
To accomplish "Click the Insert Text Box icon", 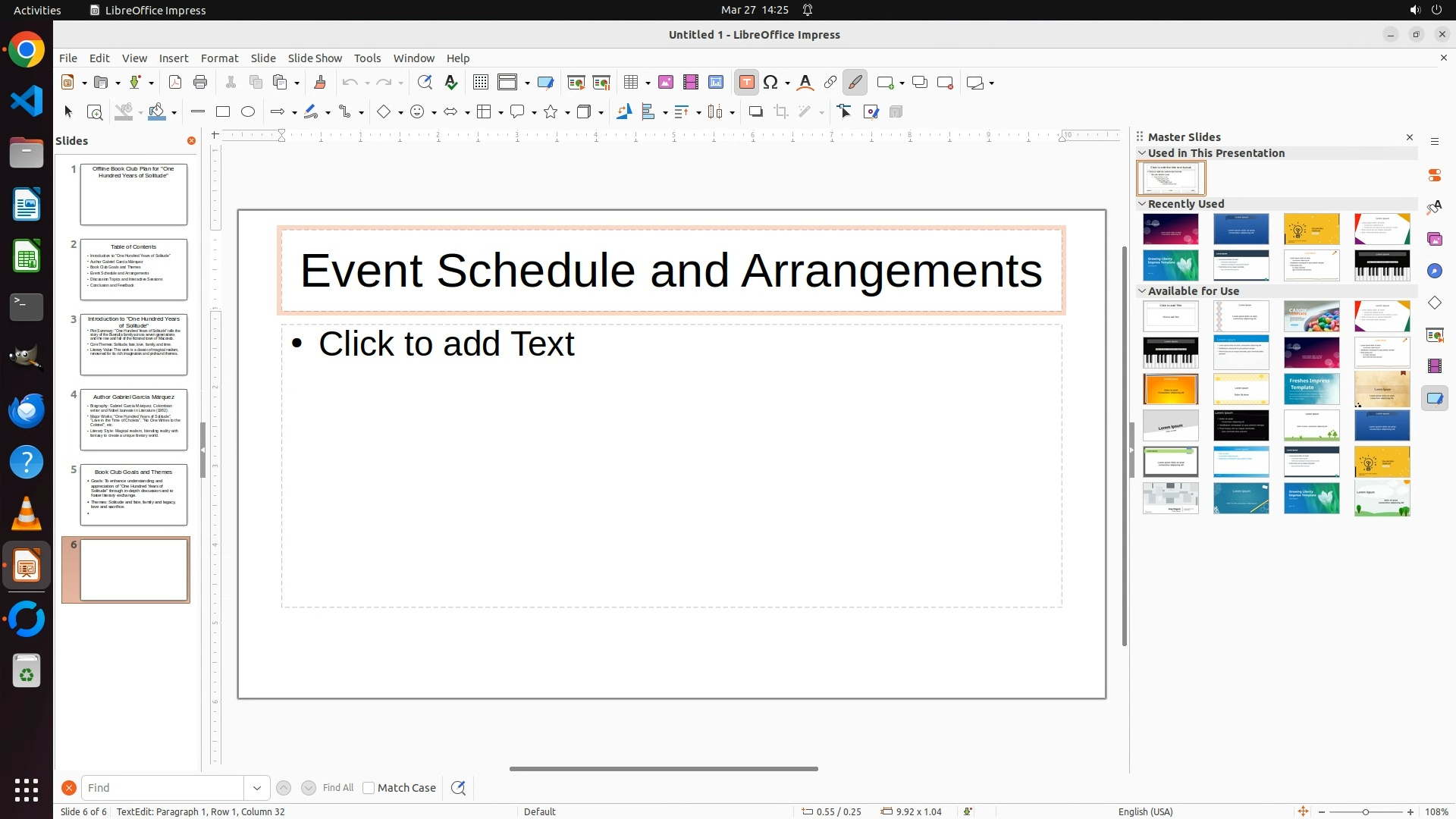I will click(x=746, y=83).
